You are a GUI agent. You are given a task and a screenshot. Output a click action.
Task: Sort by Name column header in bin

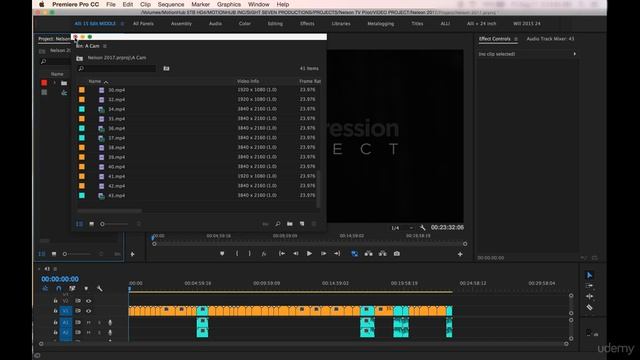click(95, 81)
